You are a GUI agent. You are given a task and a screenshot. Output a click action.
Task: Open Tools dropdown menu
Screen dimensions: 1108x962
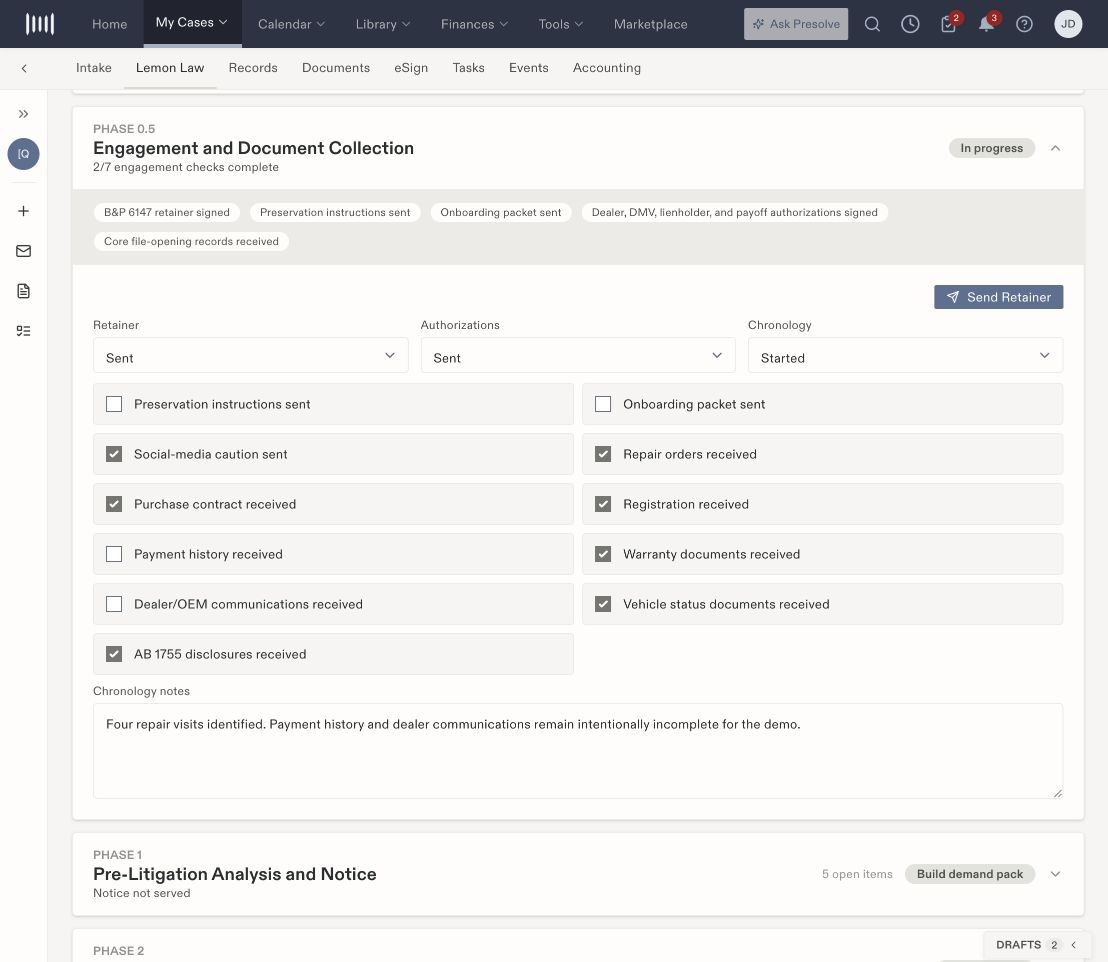click(x=560, y=24)
